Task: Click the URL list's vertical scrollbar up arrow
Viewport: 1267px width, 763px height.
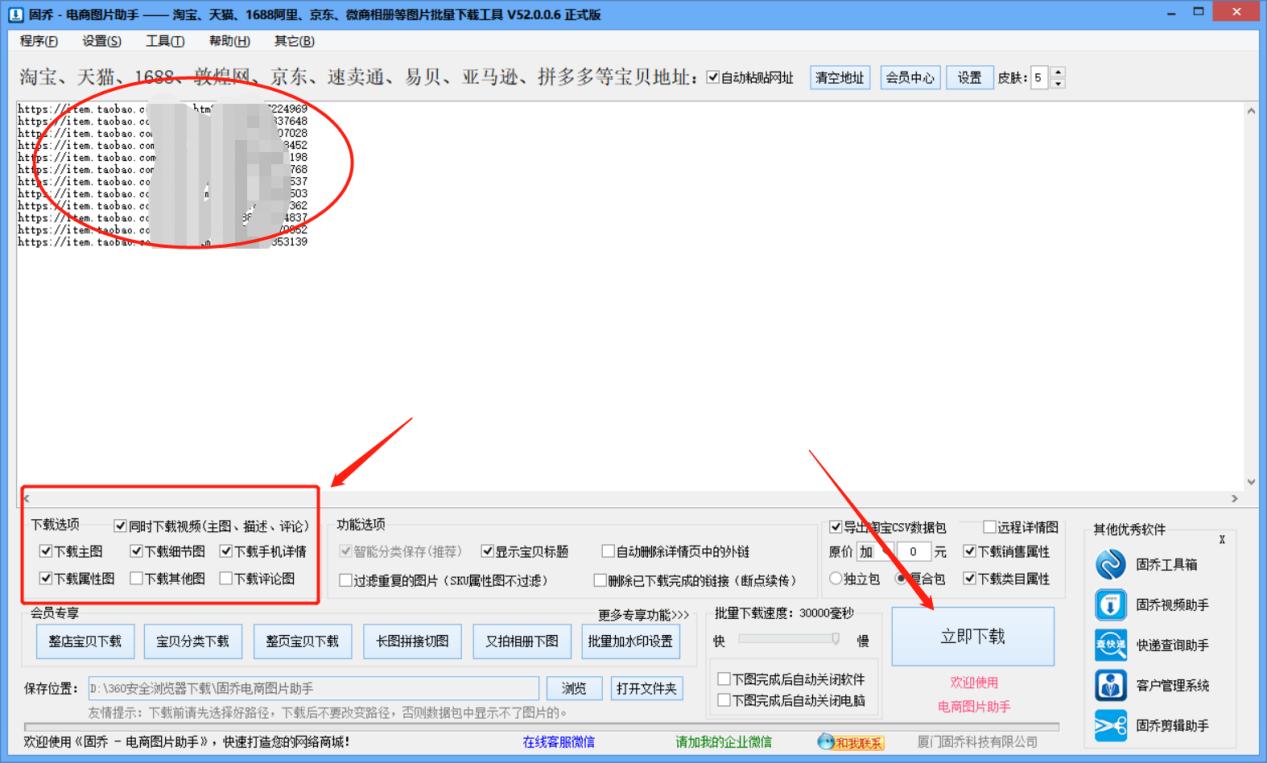Action: click(1251, 110)
